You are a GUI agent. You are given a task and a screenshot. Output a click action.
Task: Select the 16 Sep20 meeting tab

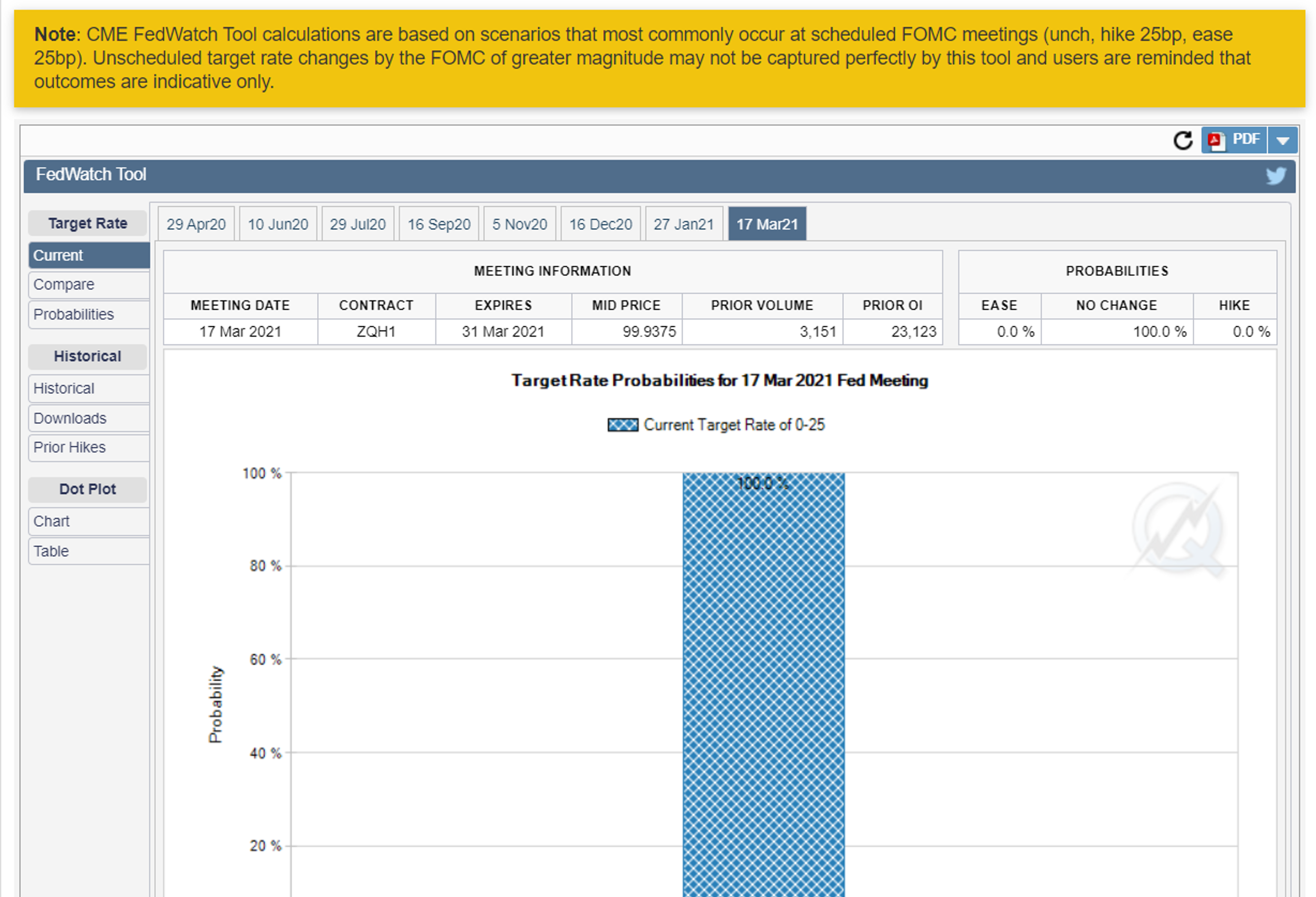pos(439,224)
